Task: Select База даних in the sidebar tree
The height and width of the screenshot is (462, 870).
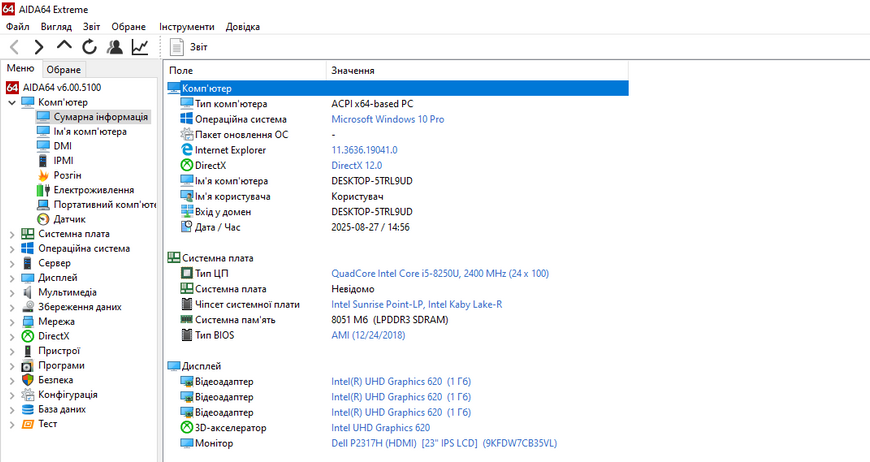Action: (x=62, y=409)
